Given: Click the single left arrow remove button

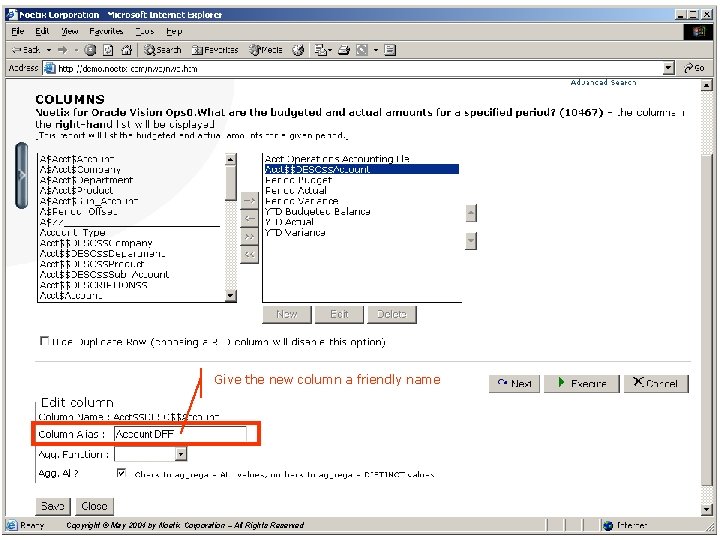Looking at the screenshot, I should (249, 219).
